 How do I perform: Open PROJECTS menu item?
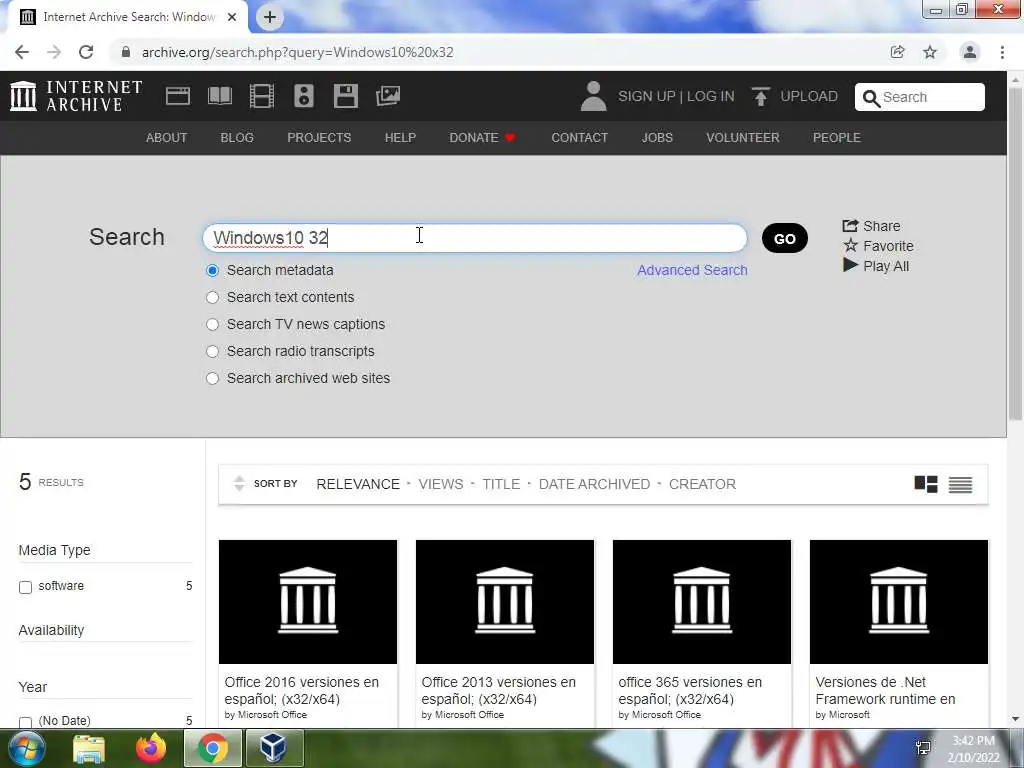319,138
